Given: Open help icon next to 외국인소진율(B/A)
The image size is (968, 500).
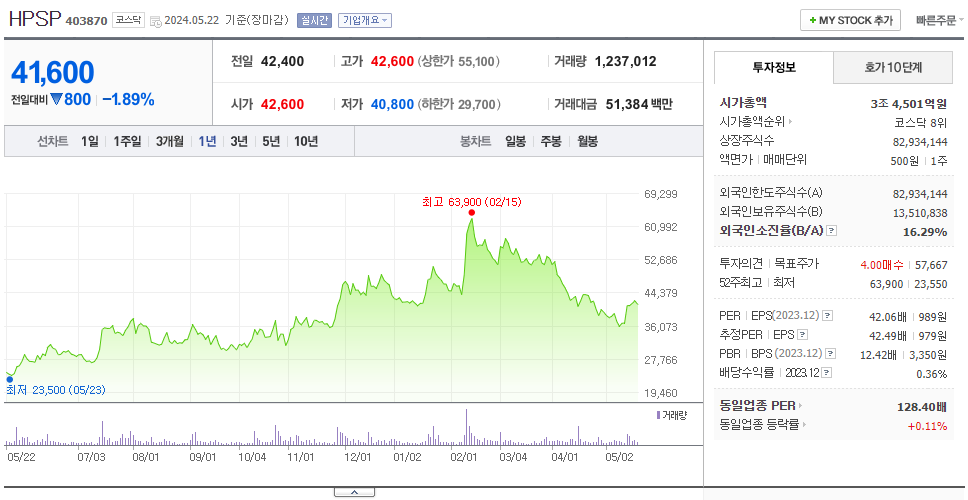Looking at the screenshot, I should (832, 231).
